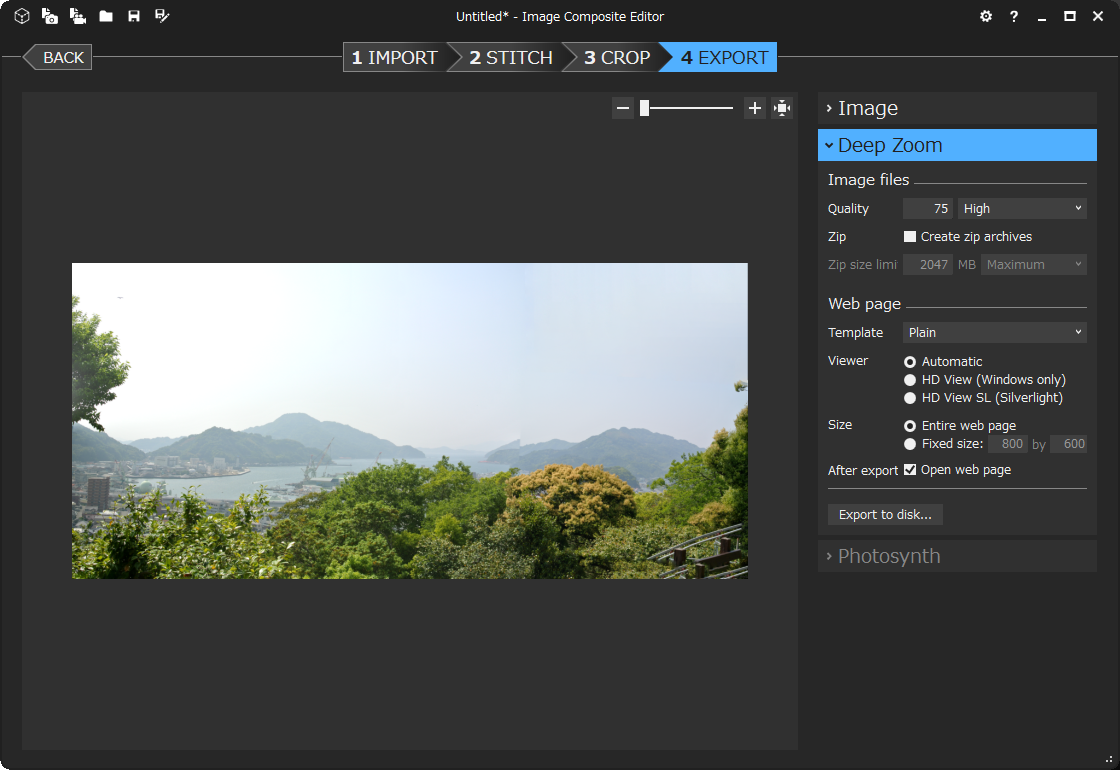This screenshot has width=1120, height=770.
Task: Zoom out of the panorama preview
Action: coord(622,107)
